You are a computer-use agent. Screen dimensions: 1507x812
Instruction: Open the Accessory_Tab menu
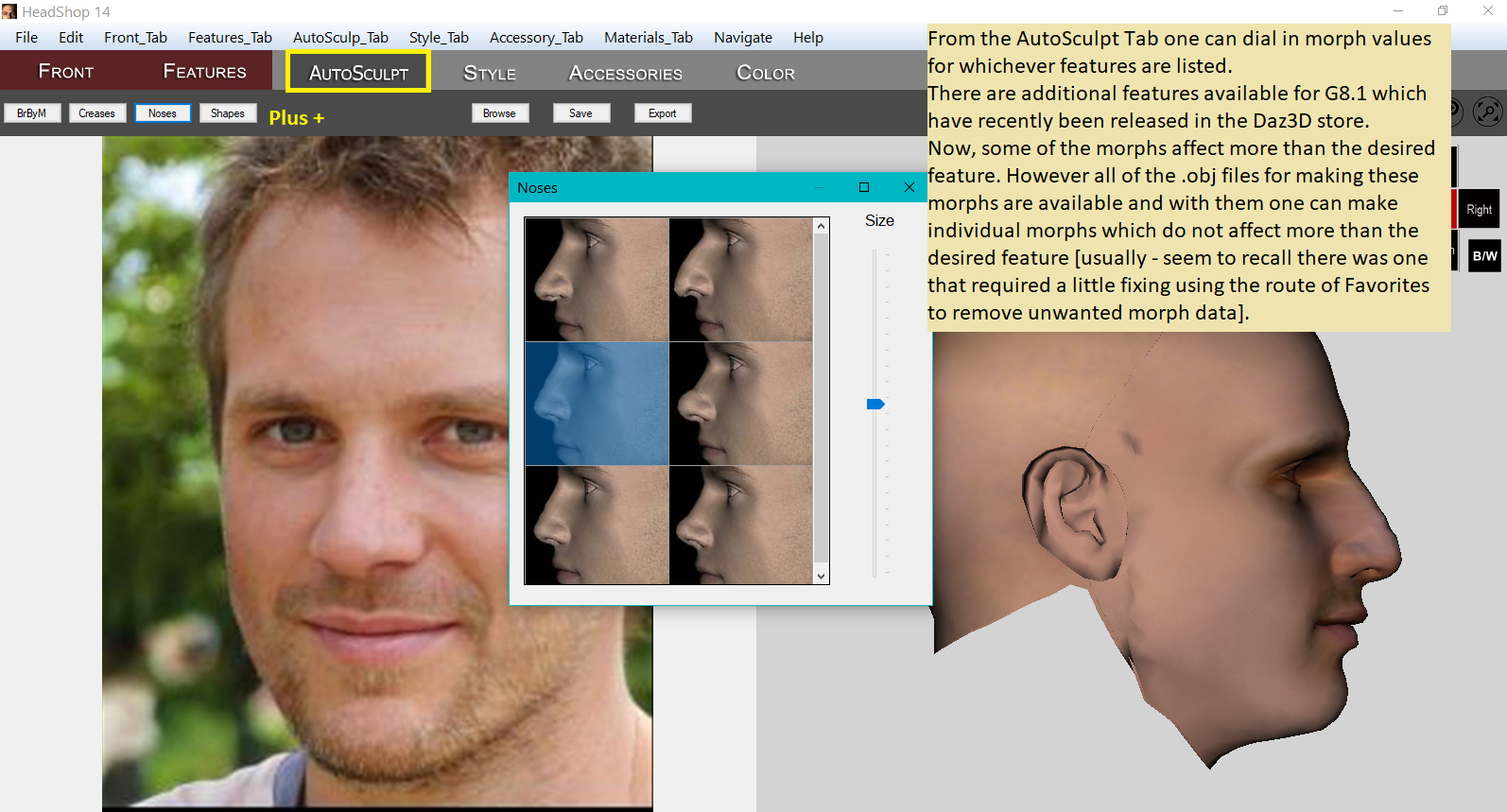(x=536, y=37)
